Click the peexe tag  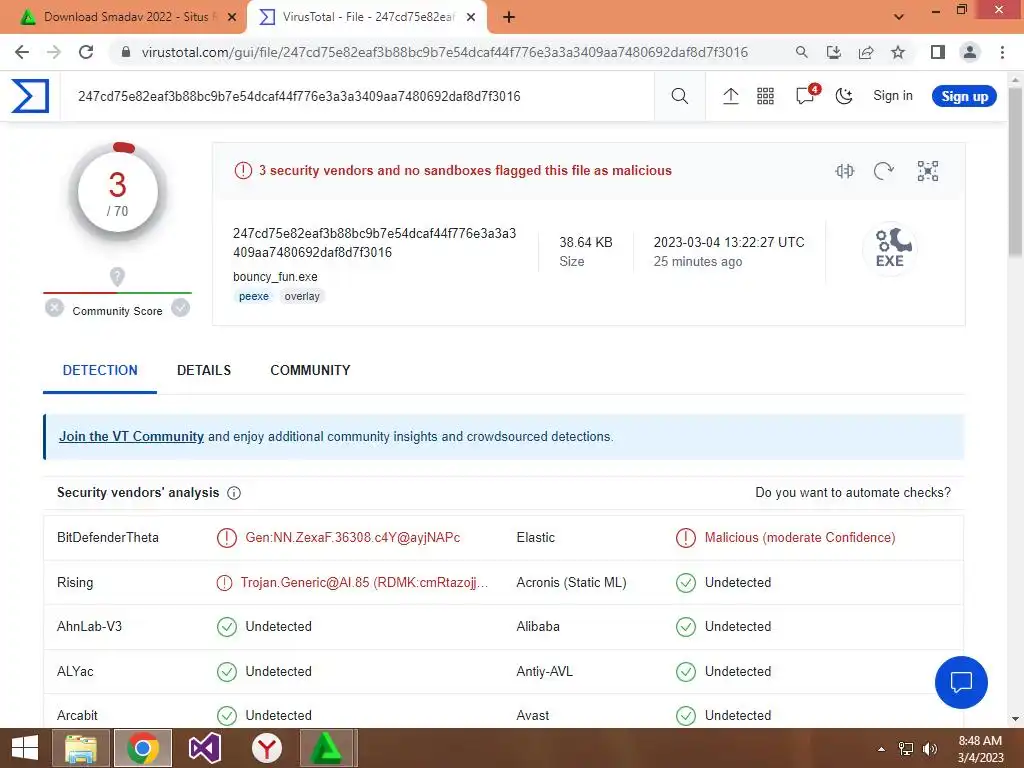point(253,296)
